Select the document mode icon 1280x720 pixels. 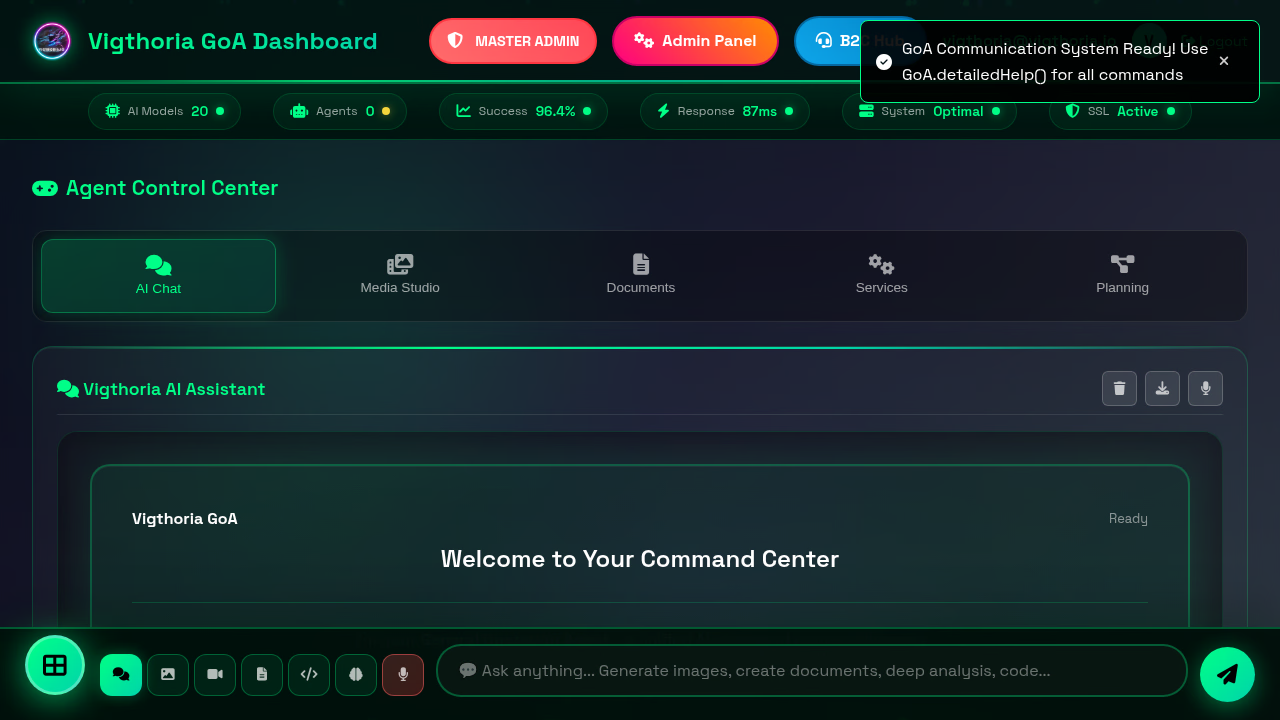pos(262,675)
